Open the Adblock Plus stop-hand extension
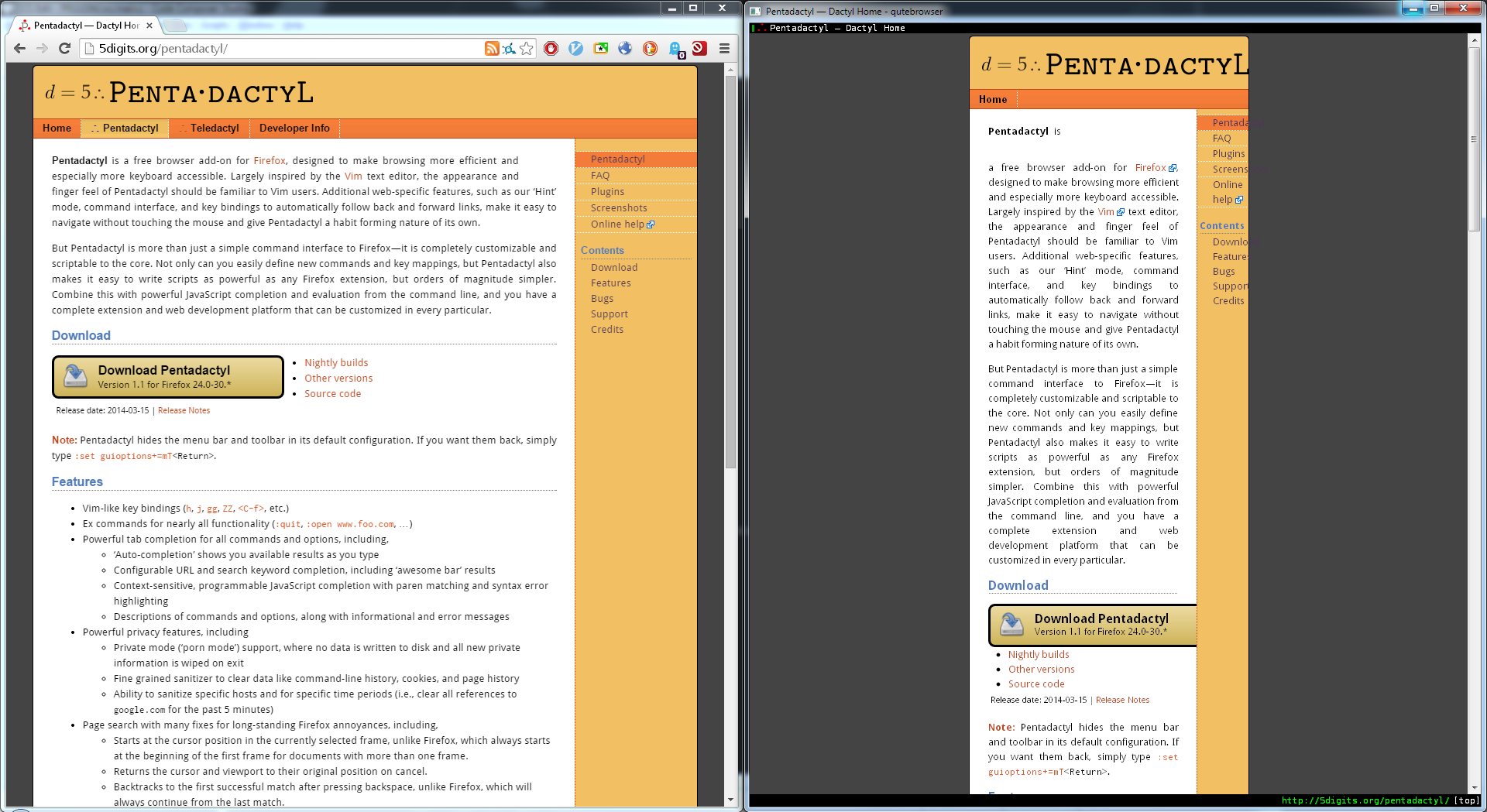This screenshot has width=1487, height=812. tap(551, 48)
